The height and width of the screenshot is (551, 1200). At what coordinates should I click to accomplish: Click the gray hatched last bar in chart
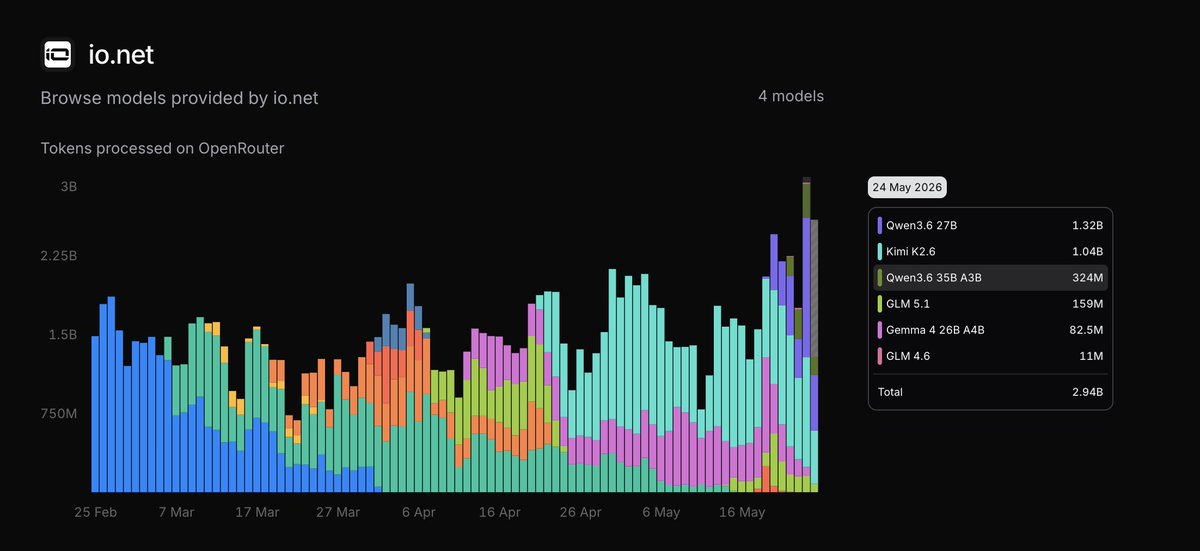click(x=815, y=288)
